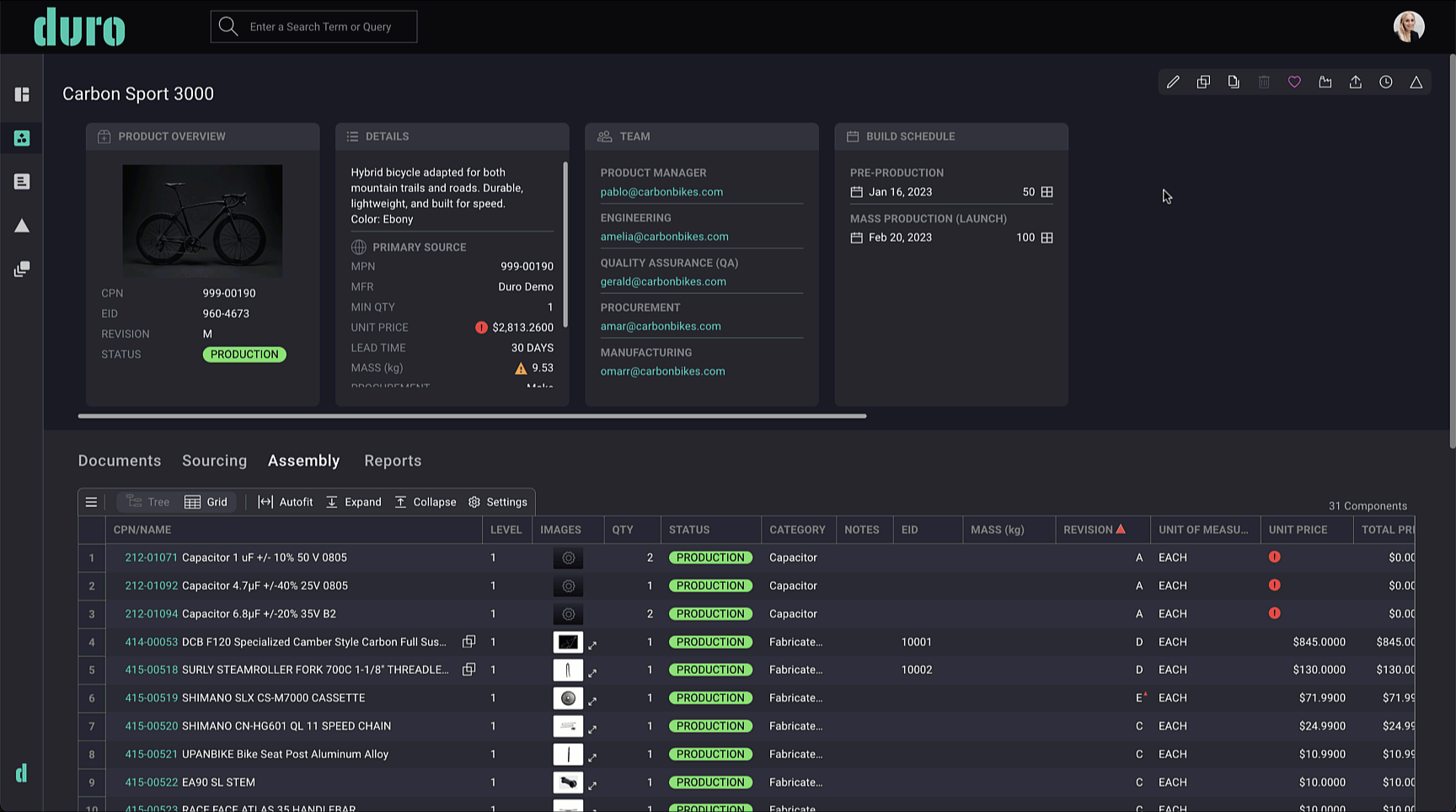Select the dashboard icon in the left sidebar
This screenshot has width=1456, height=812.
22,94
